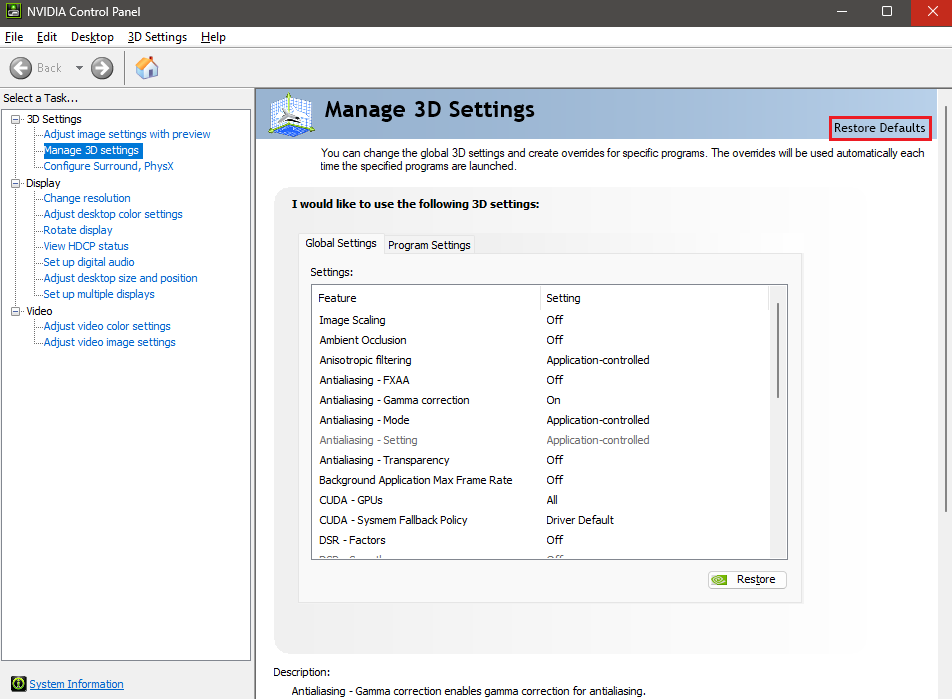Open Set up digital audio
952x699 pixels.
coord(89,262)
